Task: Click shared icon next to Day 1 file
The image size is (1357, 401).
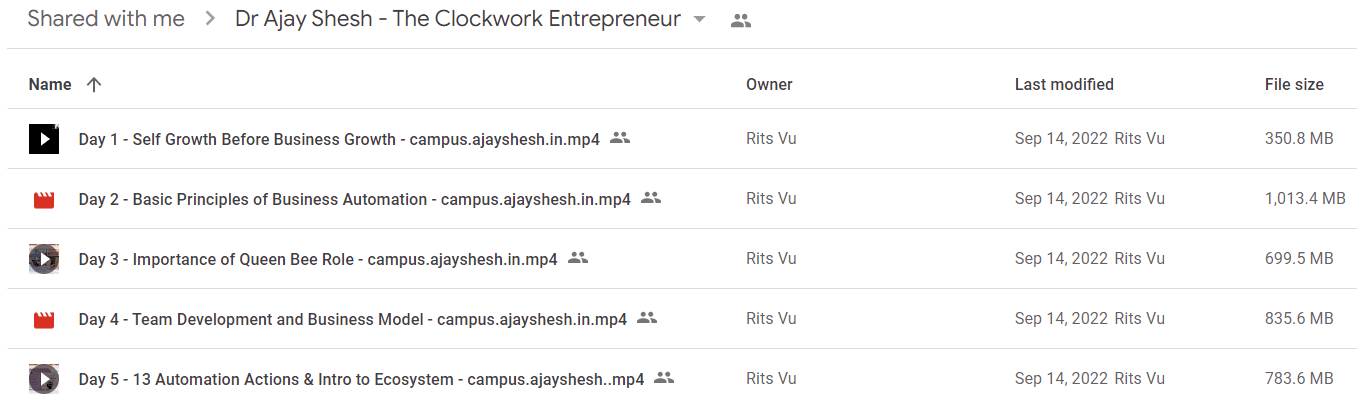Action: (620, 138)
